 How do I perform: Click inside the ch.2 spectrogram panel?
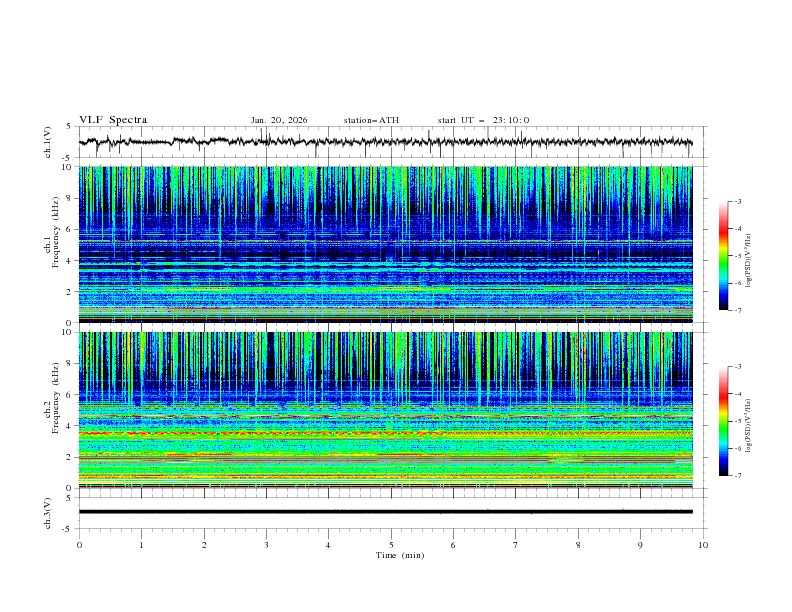[390, 410]
